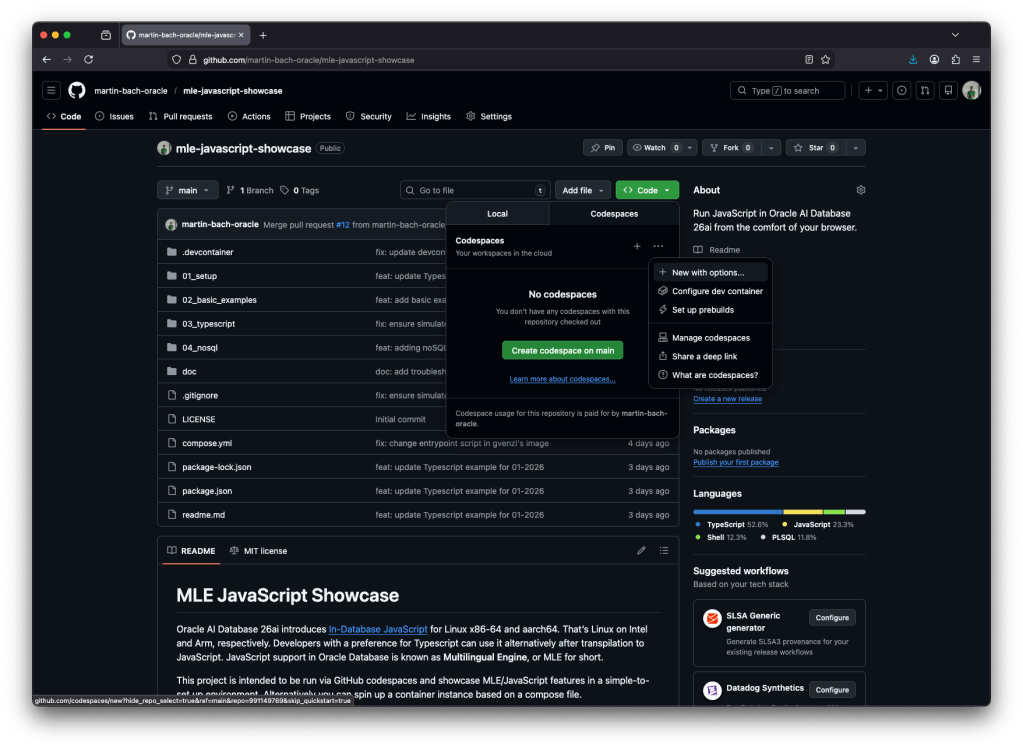1023x749 pixels.
Task: Open Learn more about codespaces link
Action: pyautogui.click(x=562, y=379)
